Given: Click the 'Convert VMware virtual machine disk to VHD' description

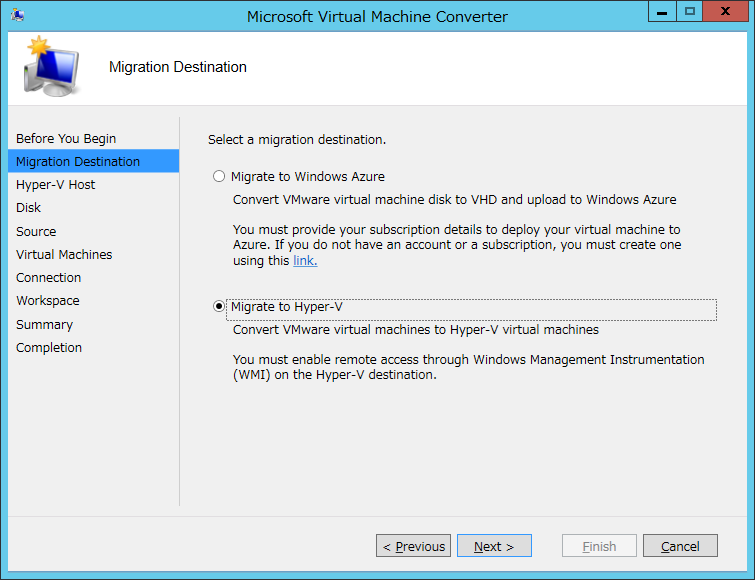Looking at the screenshot, I should (455, 200).
